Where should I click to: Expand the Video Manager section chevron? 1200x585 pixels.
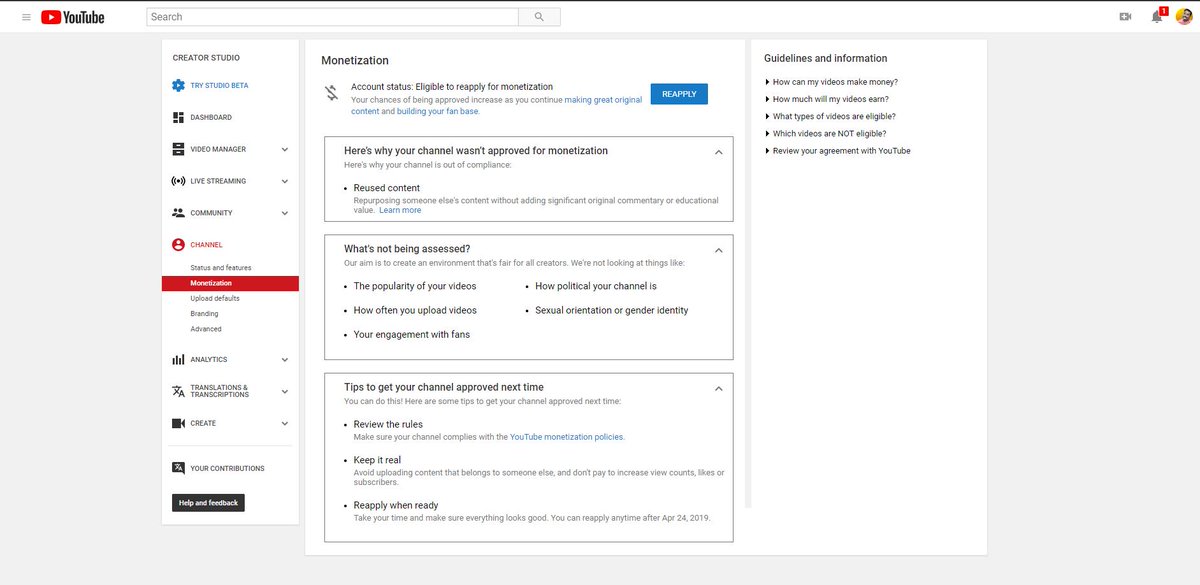[285, 150]
